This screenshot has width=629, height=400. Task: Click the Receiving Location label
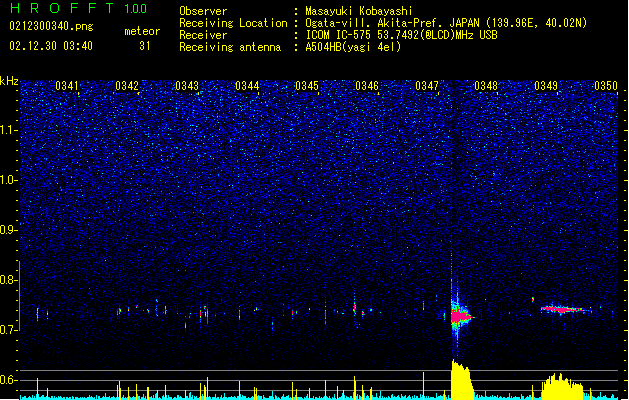pyautogui.click(x=233, y=23)
